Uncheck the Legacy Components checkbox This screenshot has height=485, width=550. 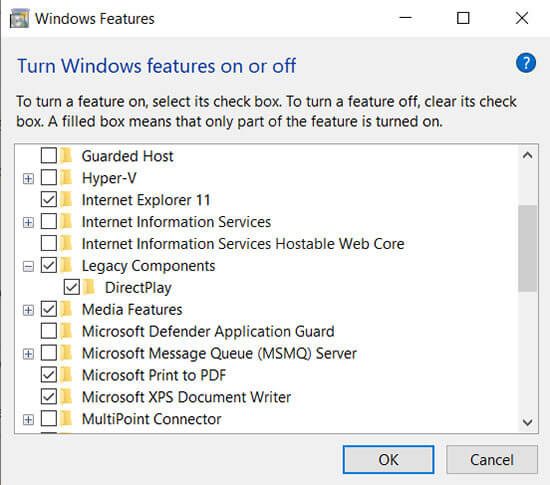point(49,265)
